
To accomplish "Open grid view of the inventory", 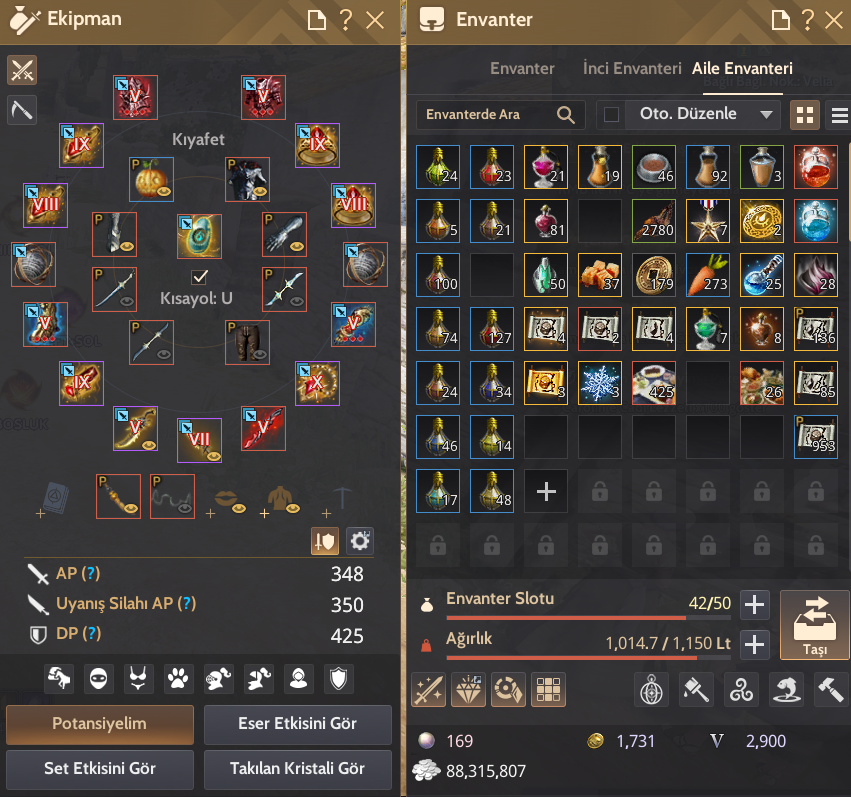I will pos(804,115).
